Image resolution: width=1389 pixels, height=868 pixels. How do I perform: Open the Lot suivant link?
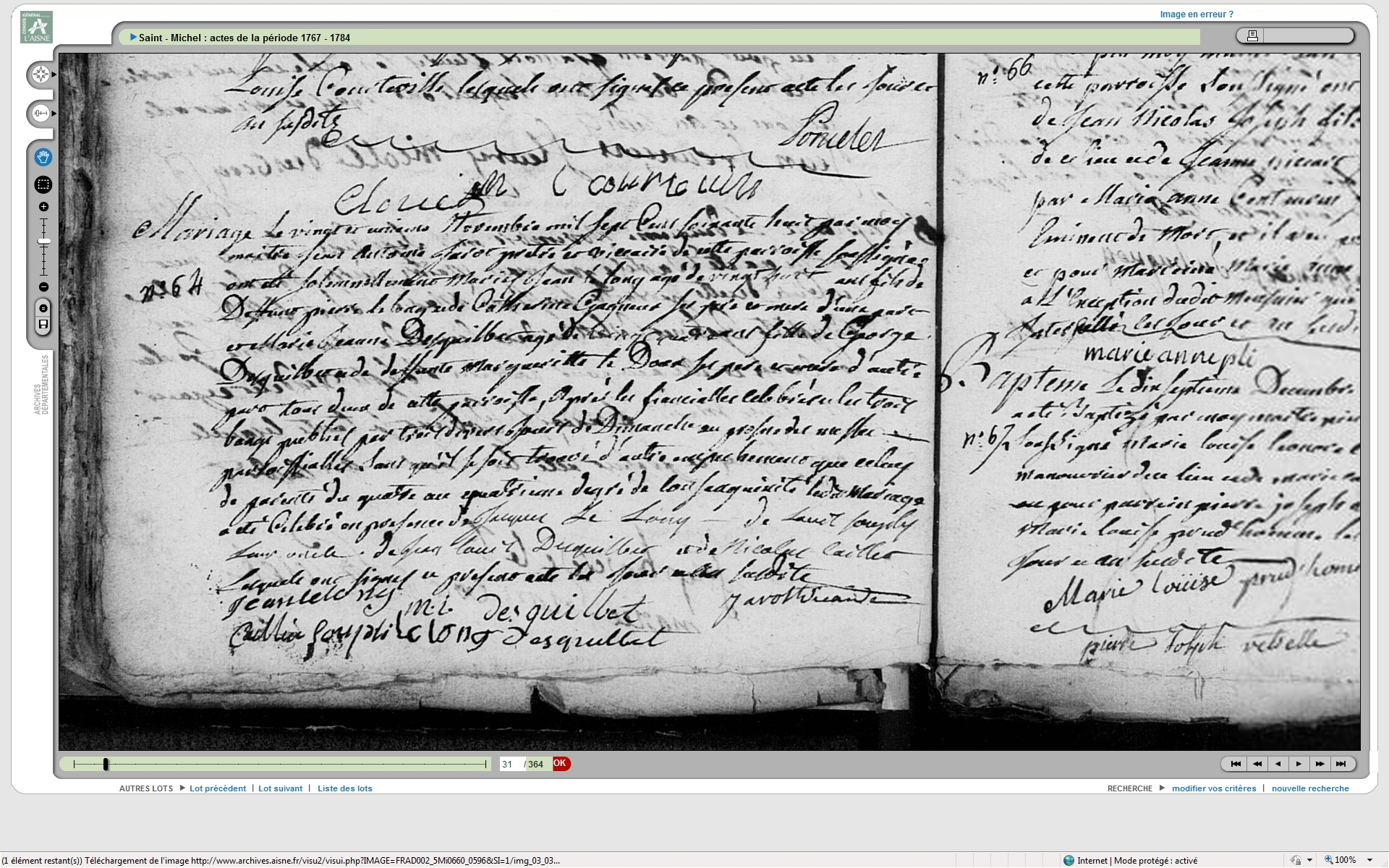click(280, 788)
